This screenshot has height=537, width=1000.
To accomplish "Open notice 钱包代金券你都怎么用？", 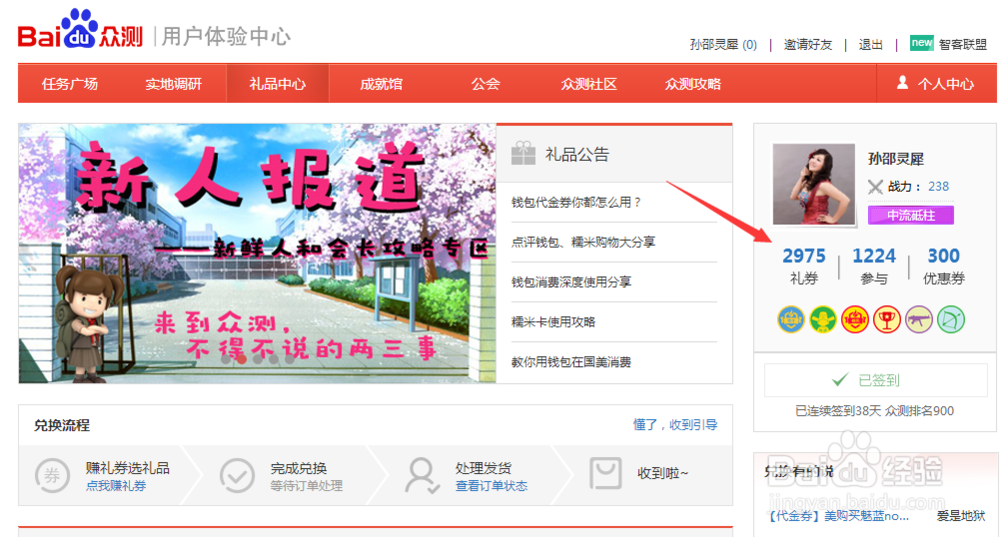I will click(577, 202).
